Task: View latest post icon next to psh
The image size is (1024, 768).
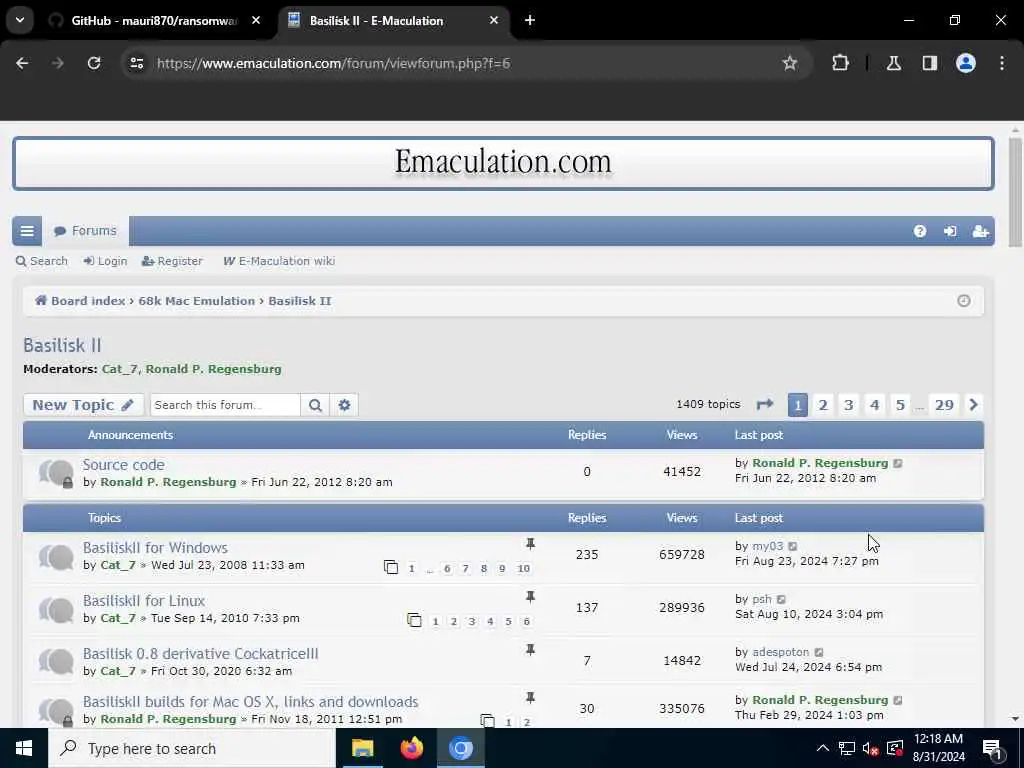Action: click(x=781, y=599)
